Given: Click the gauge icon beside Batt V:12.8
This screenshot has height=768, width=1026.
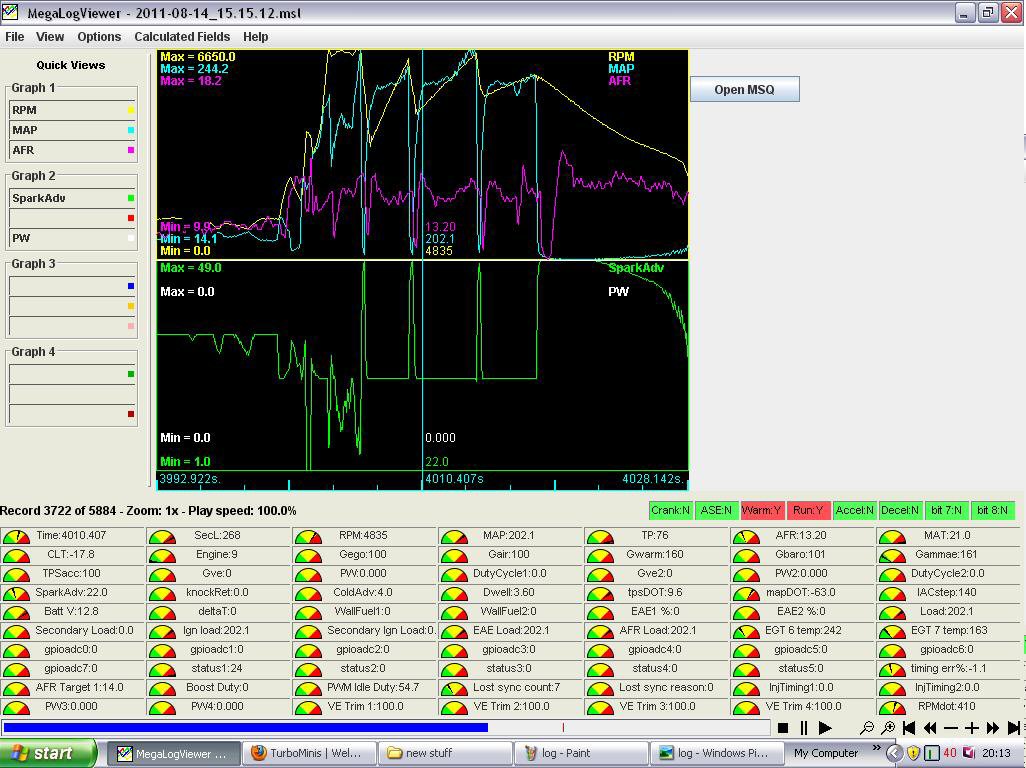Looking at the screenshot, I should [16, 613].
